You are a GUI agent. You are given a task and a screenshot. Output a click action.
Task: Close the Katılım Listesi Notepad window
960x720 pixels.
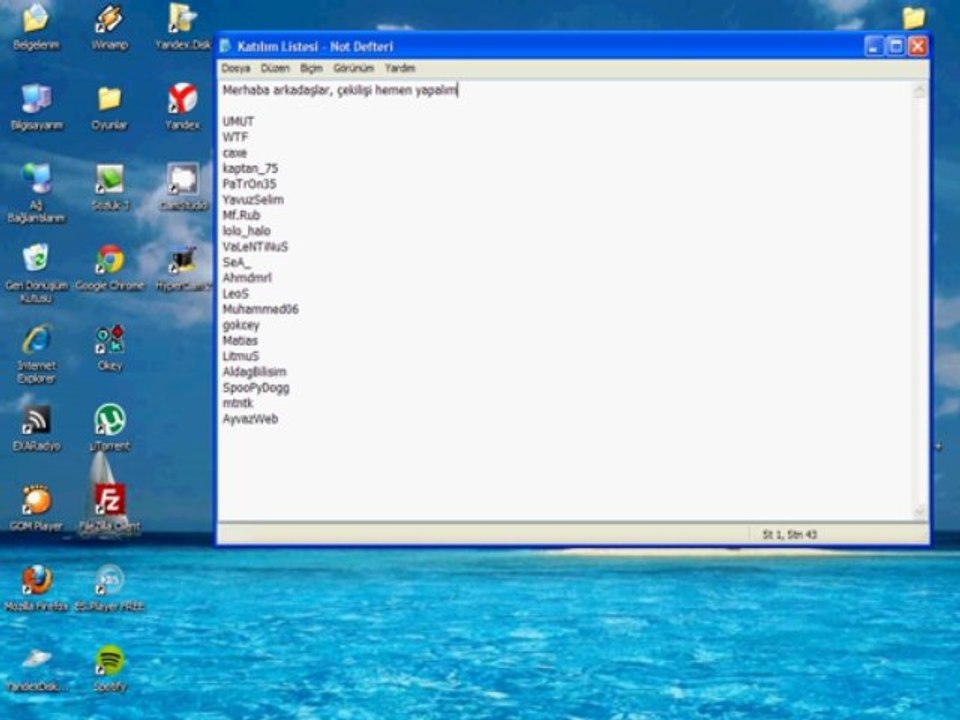click(918, 47)
